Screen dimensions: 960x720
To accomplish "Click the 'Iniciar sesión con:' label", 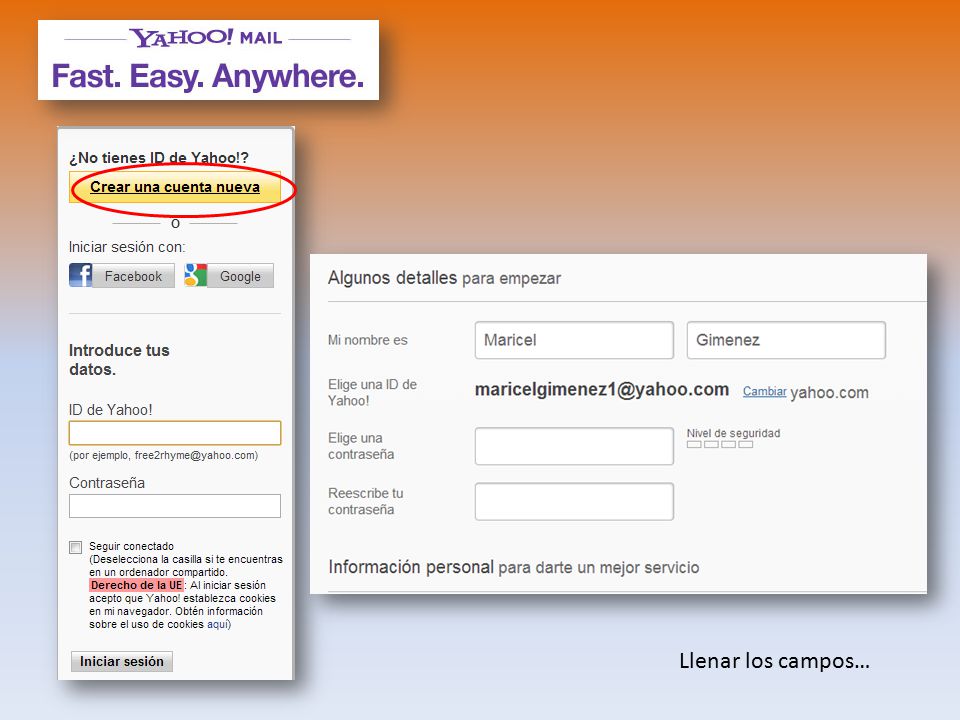I will point(127,247).
